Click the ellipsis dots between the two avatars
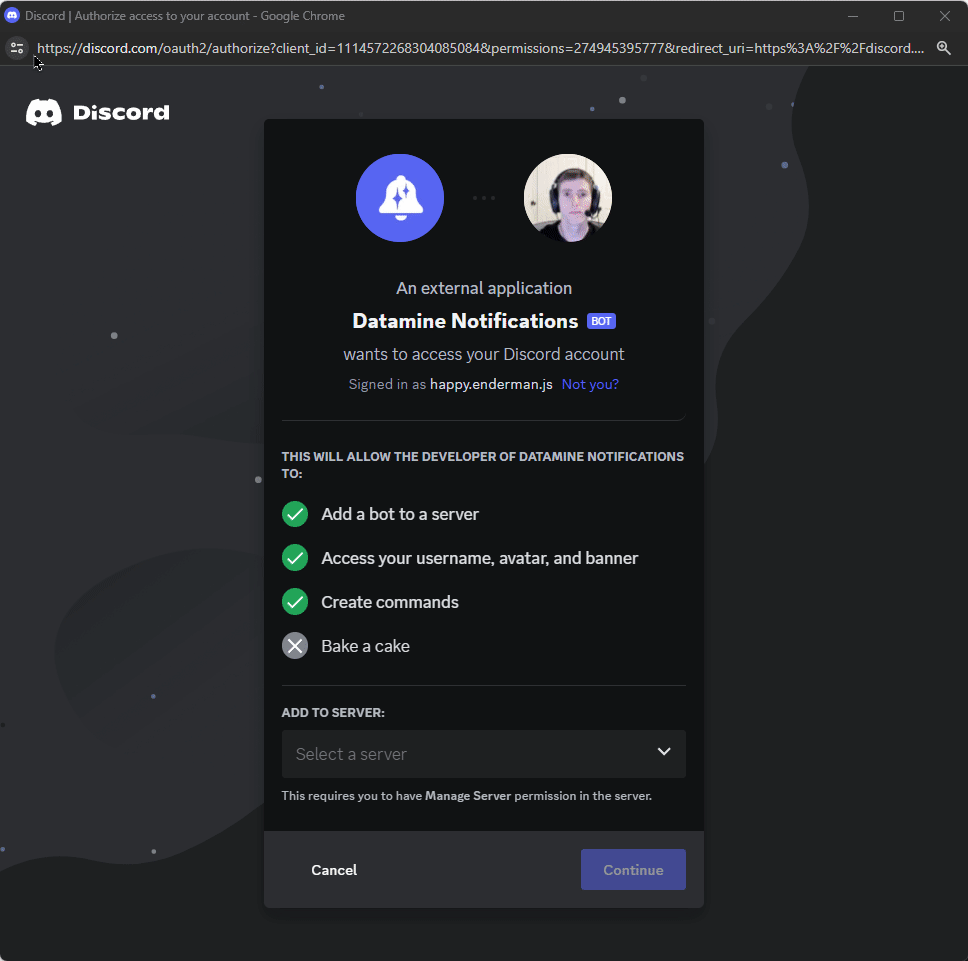This screenshot has height=961, width=968. [x=484, y=197]
